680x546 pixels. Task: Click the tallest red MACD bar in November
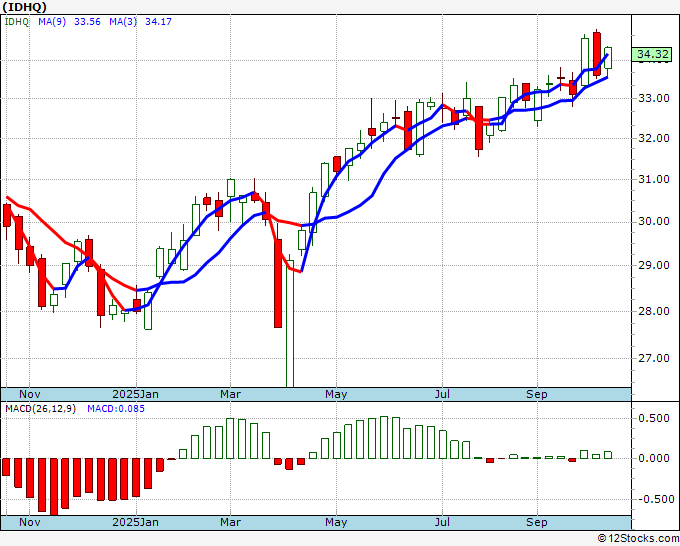click(54, 487)
